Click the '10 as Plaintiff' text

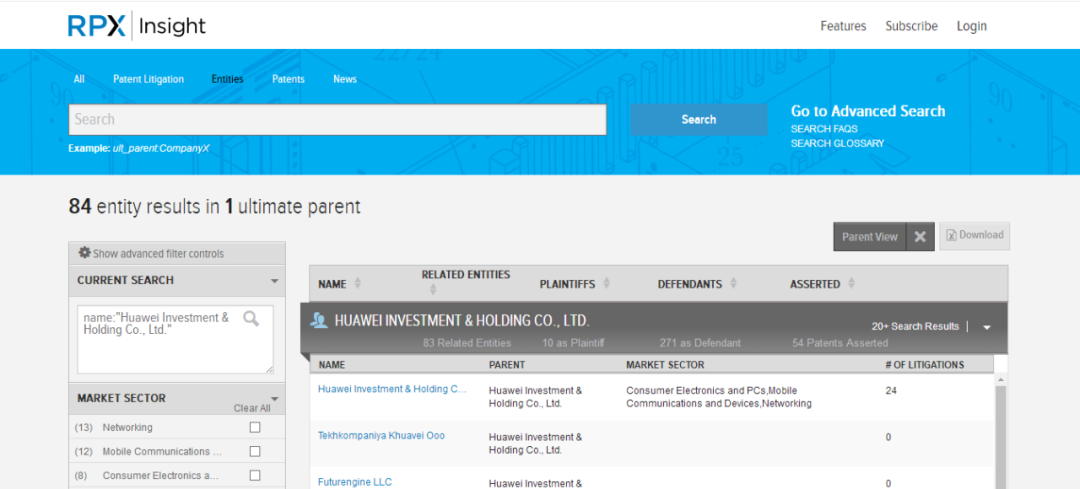[x=571, y=343]
